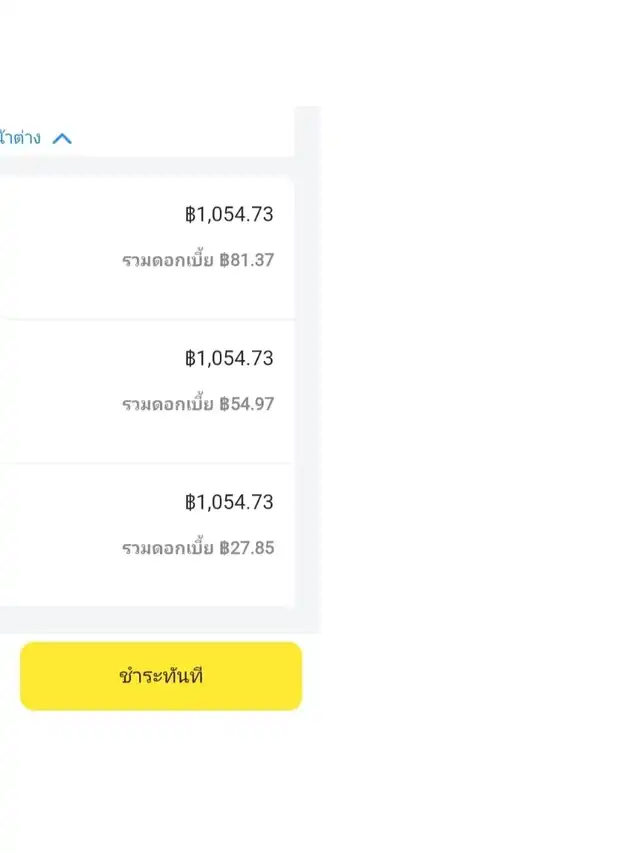Click the divider between first and second installments

pos(147,319)
